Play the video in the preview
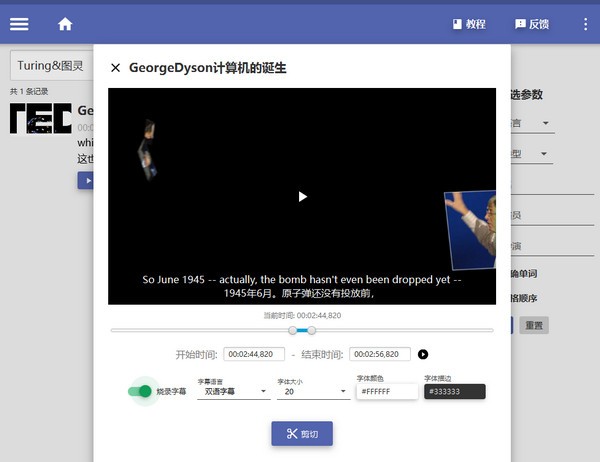Viewport: 600px width, 462px height. click(302, 196)
